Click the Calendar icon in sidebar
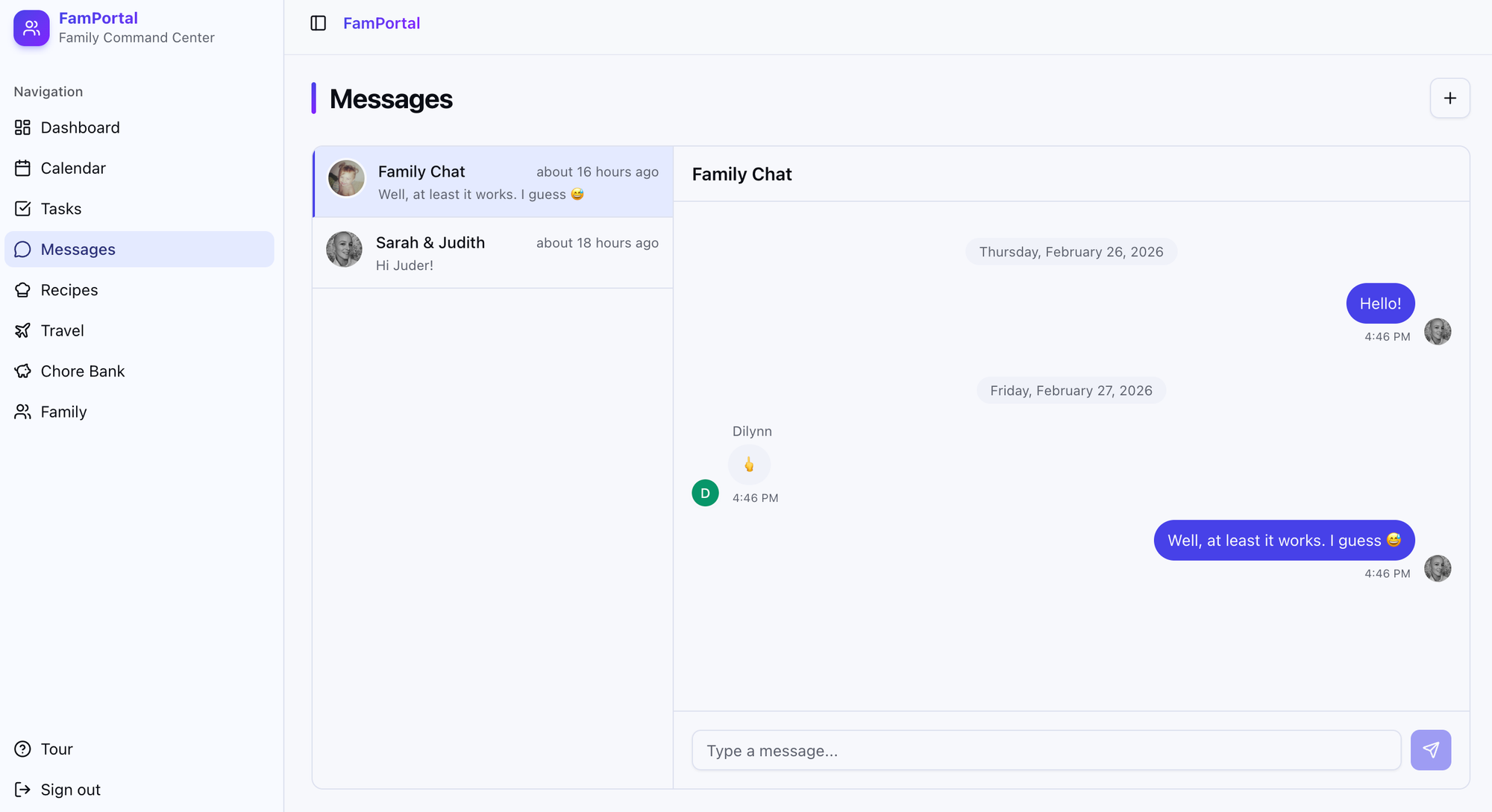The height and width of the screenshot is (812, 1492). (x=23, y=169)
